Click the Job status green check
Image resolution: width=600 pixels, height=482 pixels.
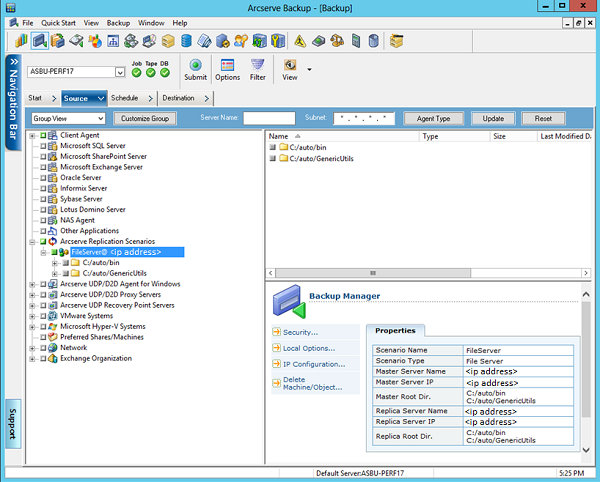(x=136, y=73)
